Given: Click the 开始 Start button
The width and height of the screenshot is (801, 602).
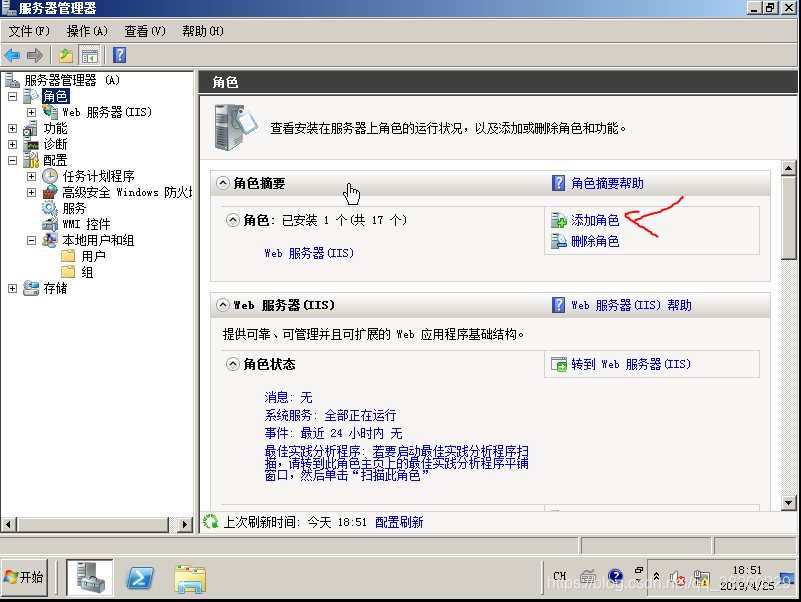Looking at the screenshot, I should (24, 577).
